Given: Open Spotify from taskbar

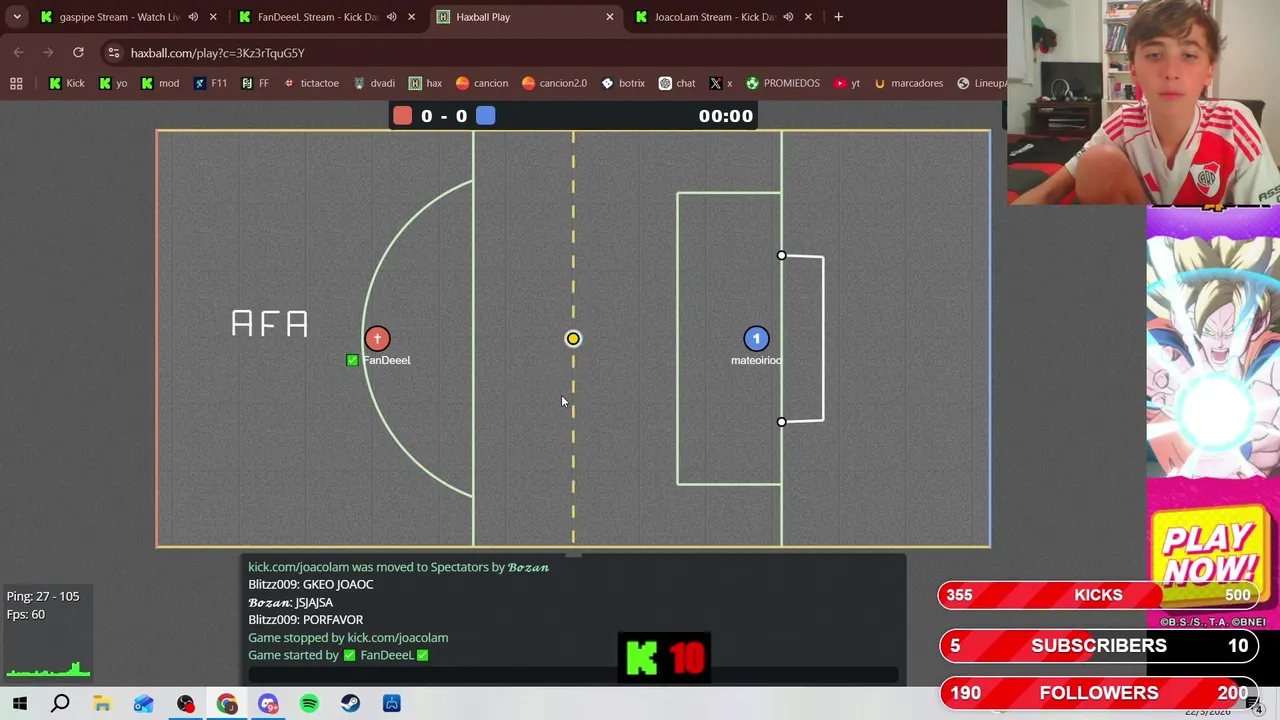Looking at the screenshot, I should tap(309, 704).
